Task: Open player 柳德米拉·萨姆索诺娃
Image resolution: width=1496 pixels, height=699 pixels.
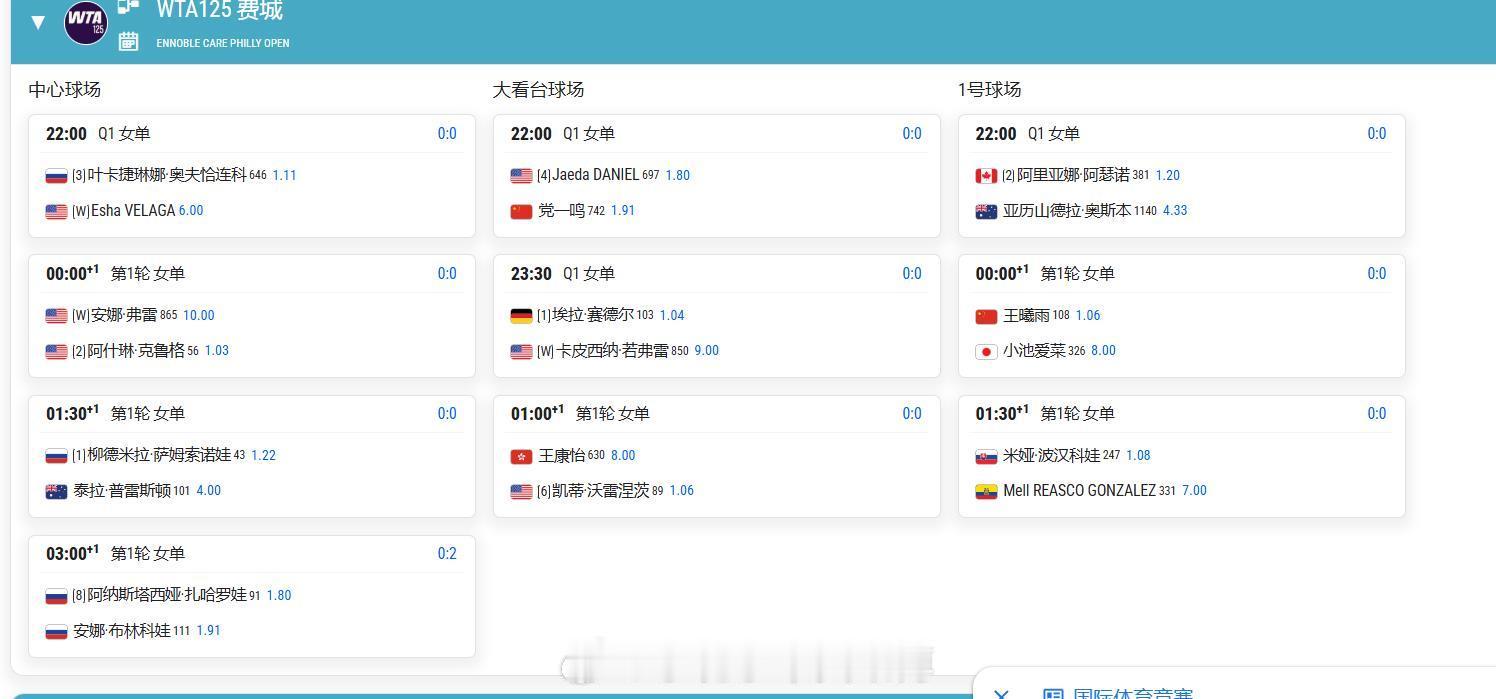Action: (159, 455)
